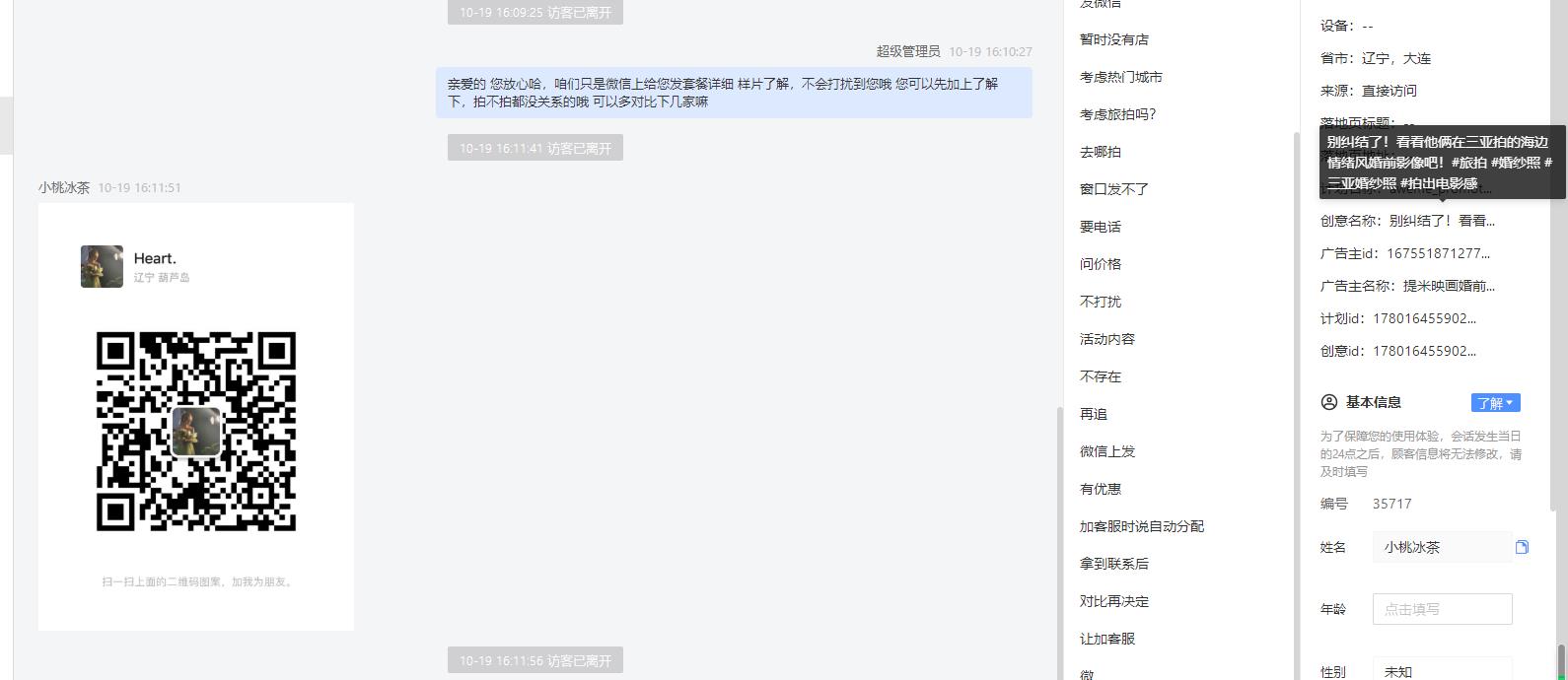Screen dimensions: 1568x680
Task: Click the 创意名称 truncated value text
Action: click(1442, 221)
